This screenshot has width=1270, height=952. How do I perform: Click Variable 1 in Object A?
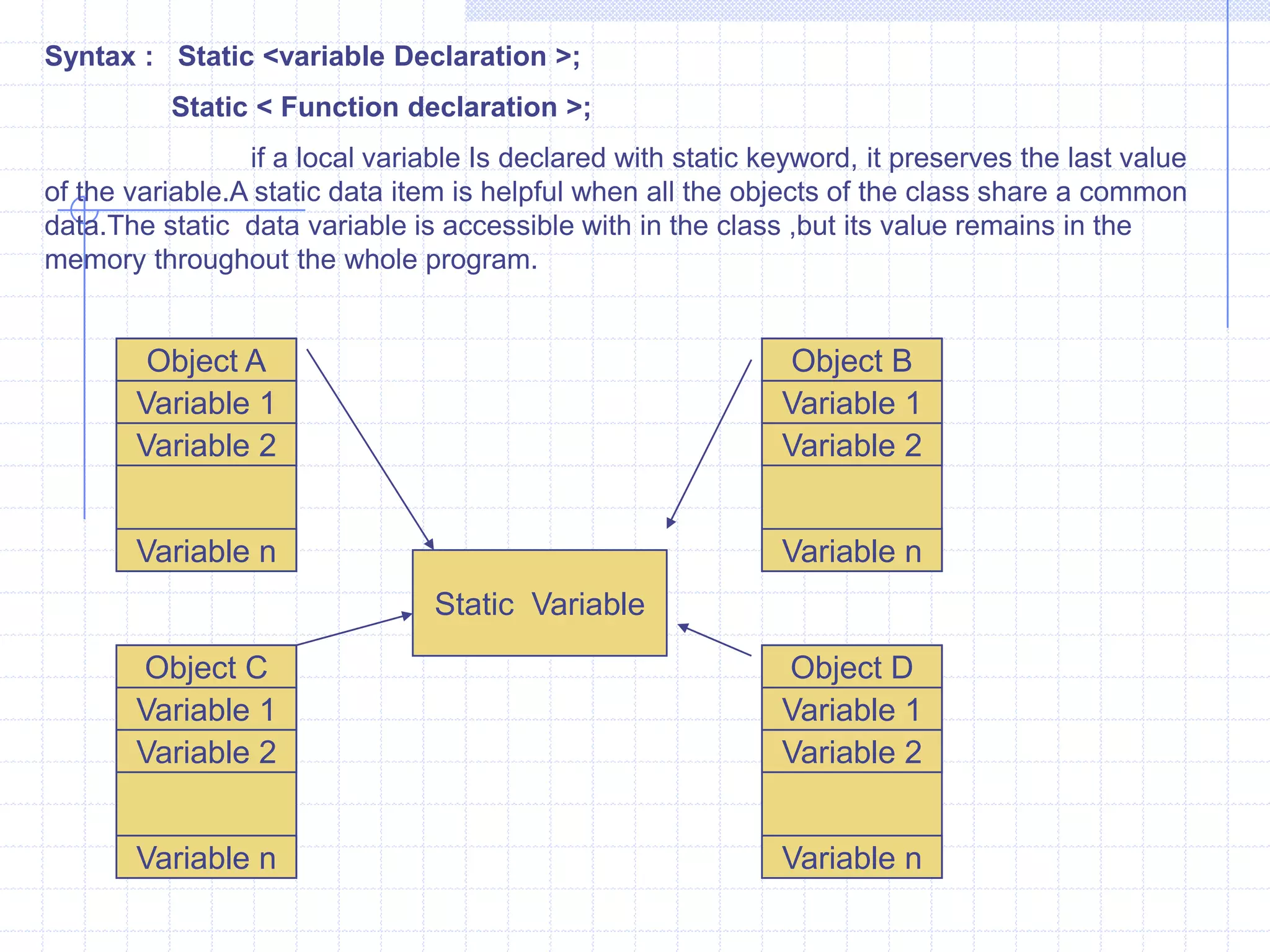pos(206,403)
